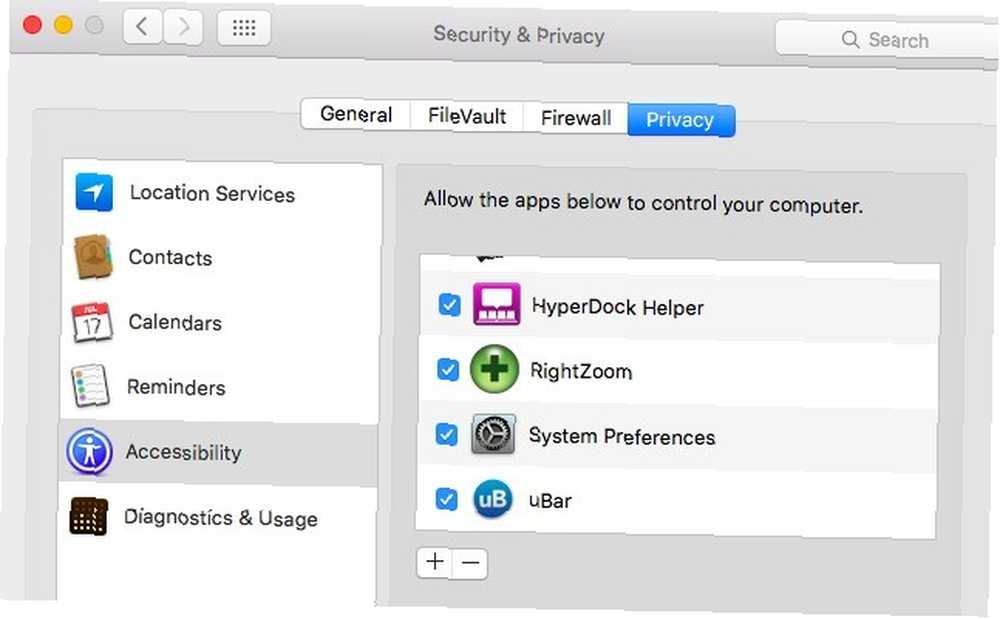Uncheck uBar accessibility permission
The width and height of the screenshot is (1000, 619).
[446, 499]
